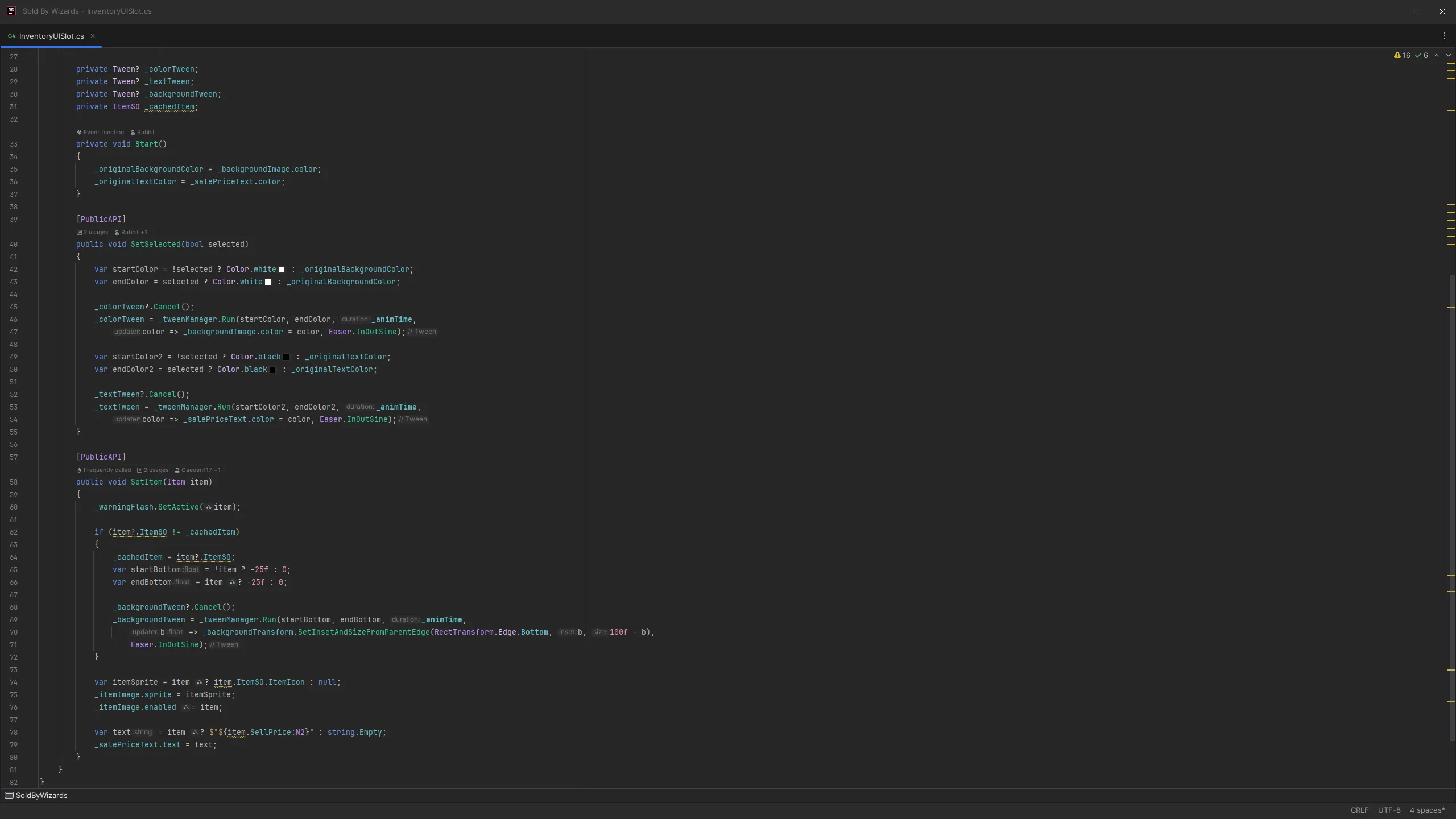Click the 'string' type hint after 'var text'
1456x819 pixels.
point(143,732)
